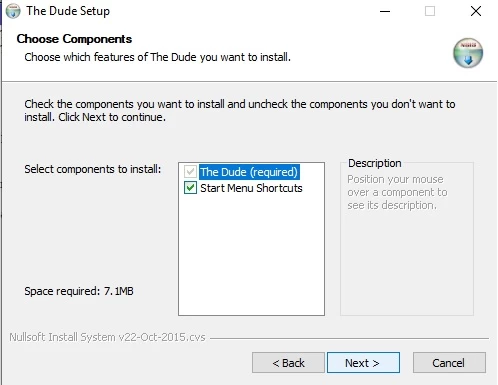Click the Next > button
The image size is (498, 385).
point(363,362)
